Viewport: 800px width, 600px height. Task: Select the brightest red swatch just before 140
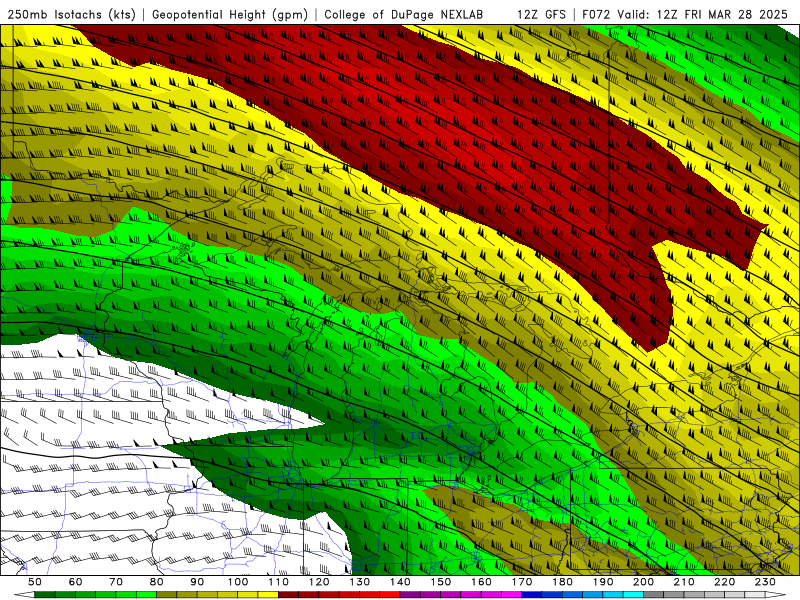point(390,595)
